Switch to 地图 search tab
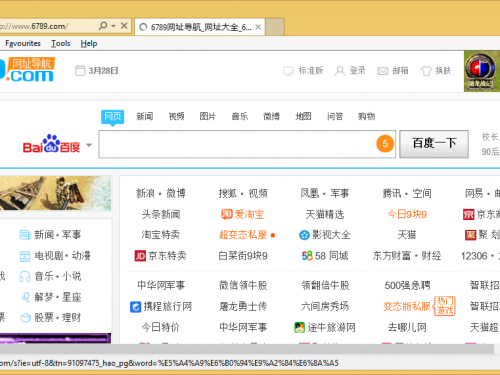 [303, 116]
